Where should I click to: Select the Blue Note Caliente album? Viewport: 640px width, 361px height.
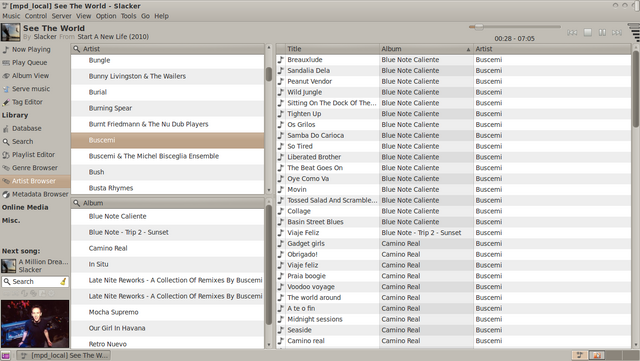tap(167, 216)
